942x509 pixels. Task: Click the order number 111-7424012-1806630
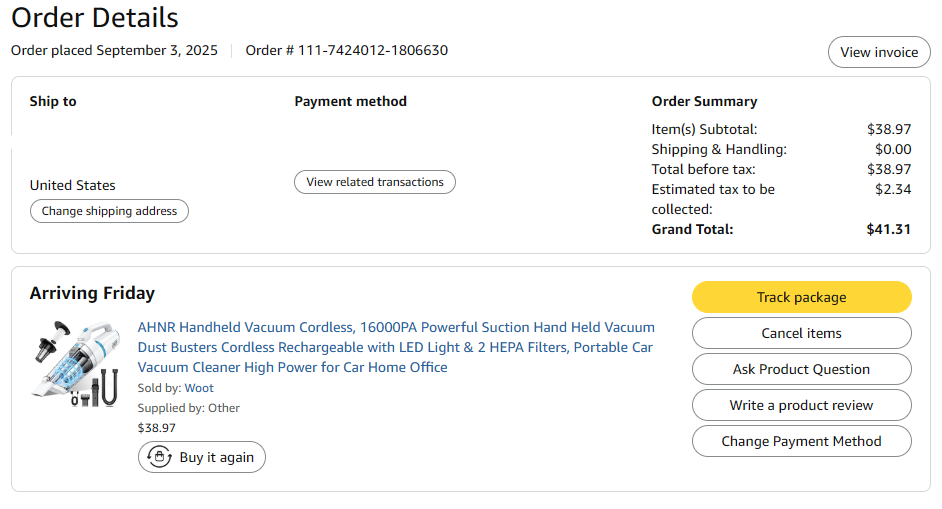coord(373,50)
